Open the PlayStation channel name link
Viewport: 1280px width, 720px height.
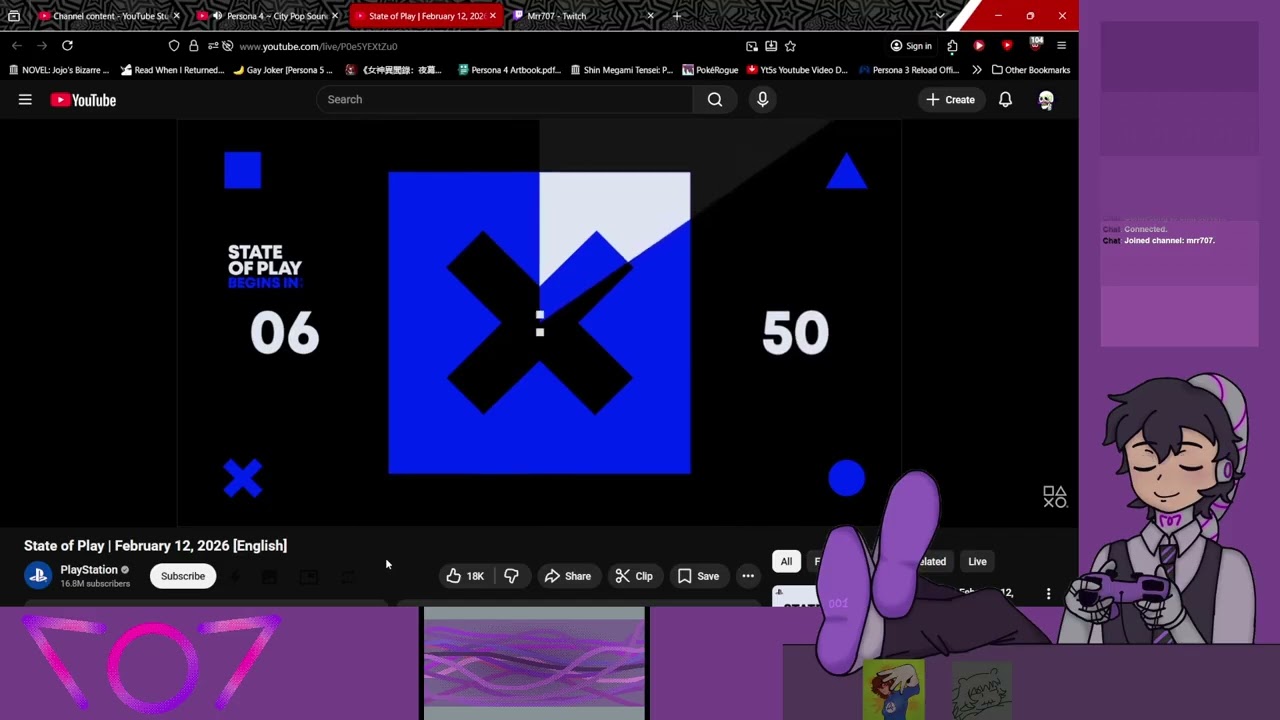tap(89, 570)
